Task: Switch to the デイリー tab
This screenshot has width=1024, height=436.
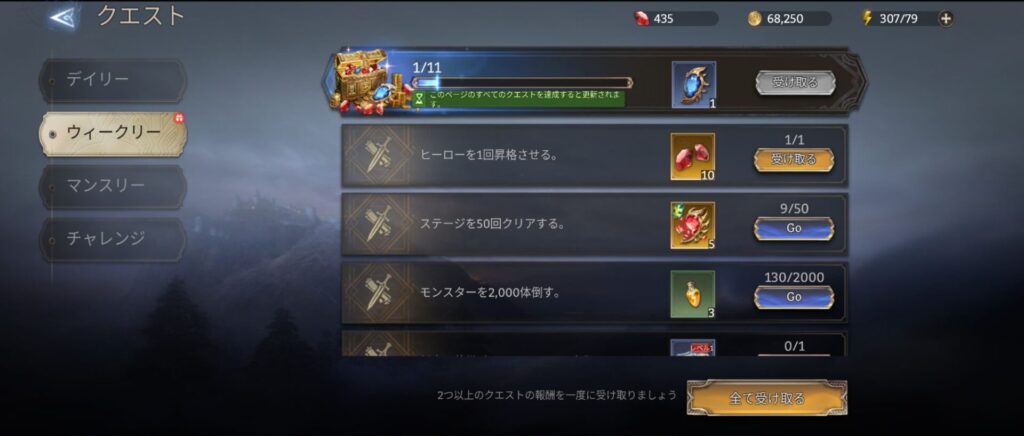Action: [x=112, y=80]
